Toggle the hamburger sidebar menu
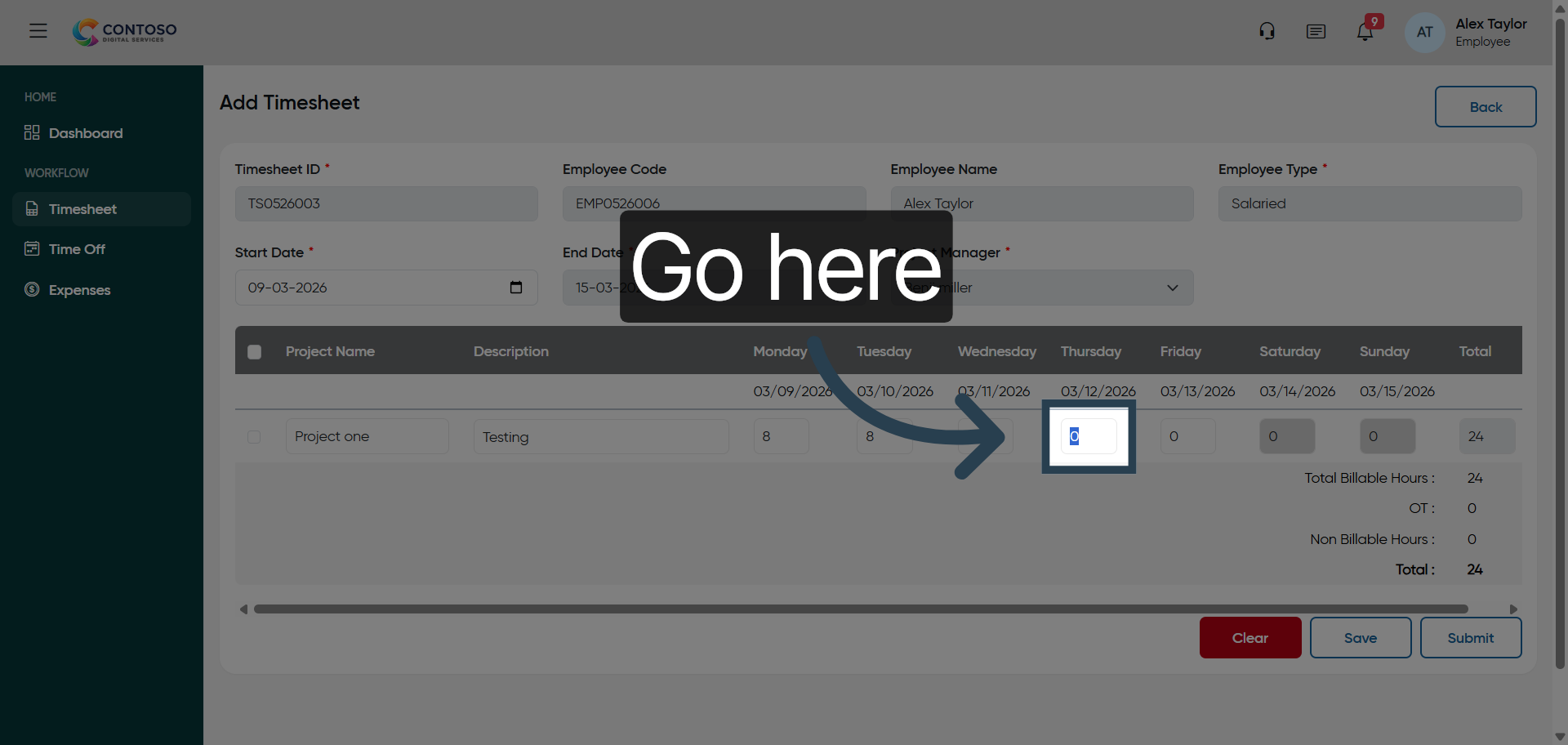 tap(38, 31)
